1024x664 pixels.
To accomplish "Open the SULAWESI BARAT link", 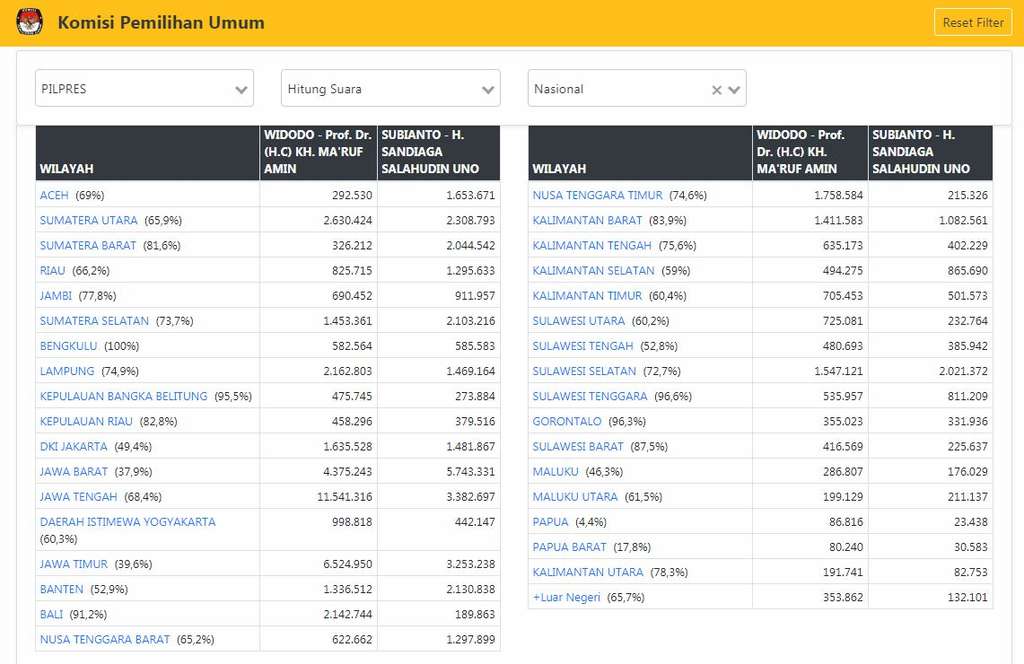I will [x=578, y=447].
